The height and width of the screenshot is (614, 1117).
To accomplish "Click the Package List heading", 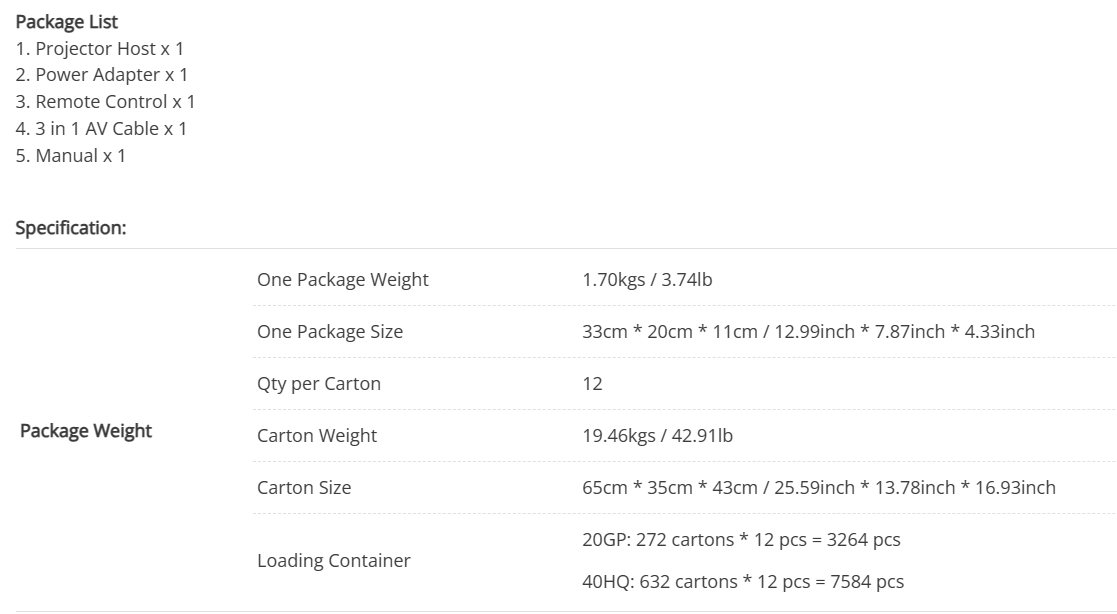I will tap(67, 22).
